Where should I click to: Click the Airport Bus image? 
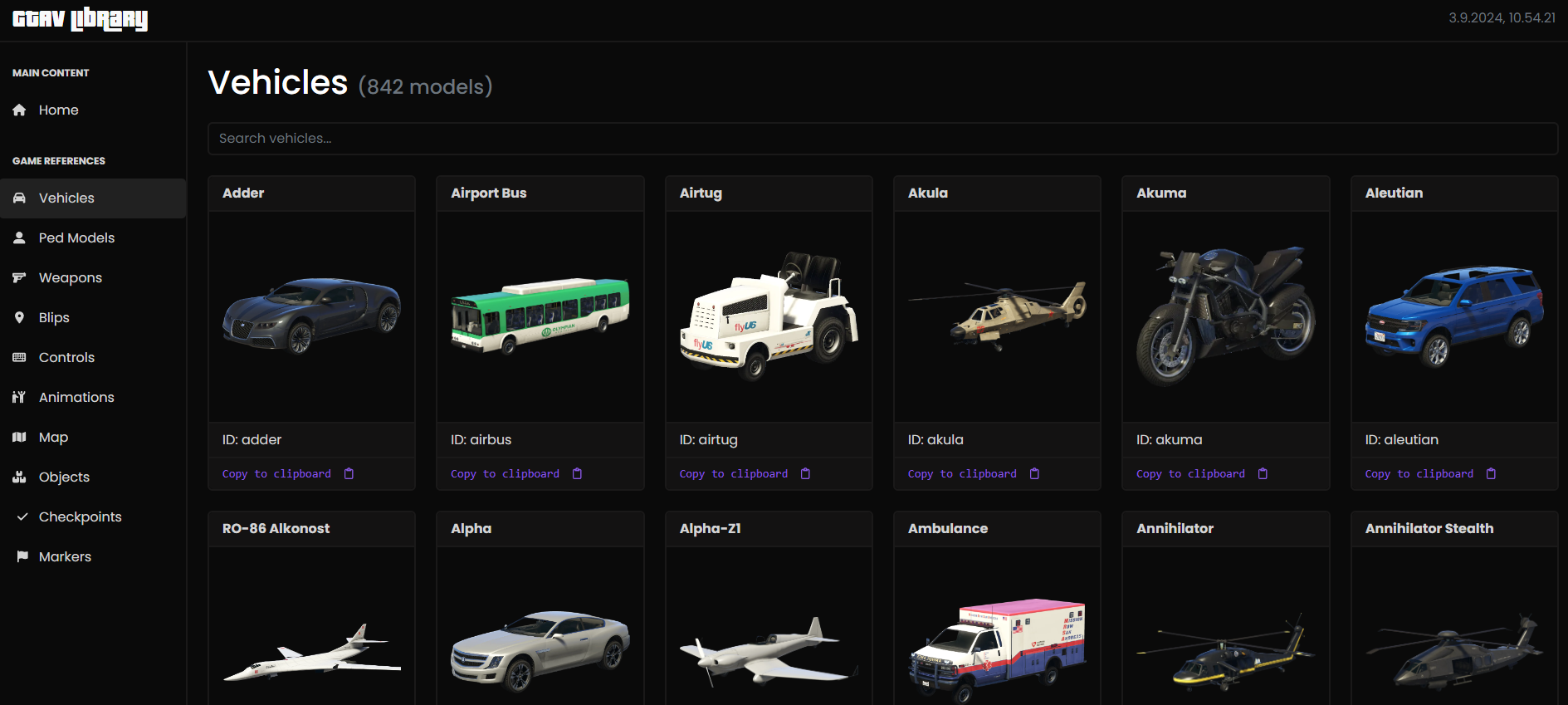coord(540,316)
